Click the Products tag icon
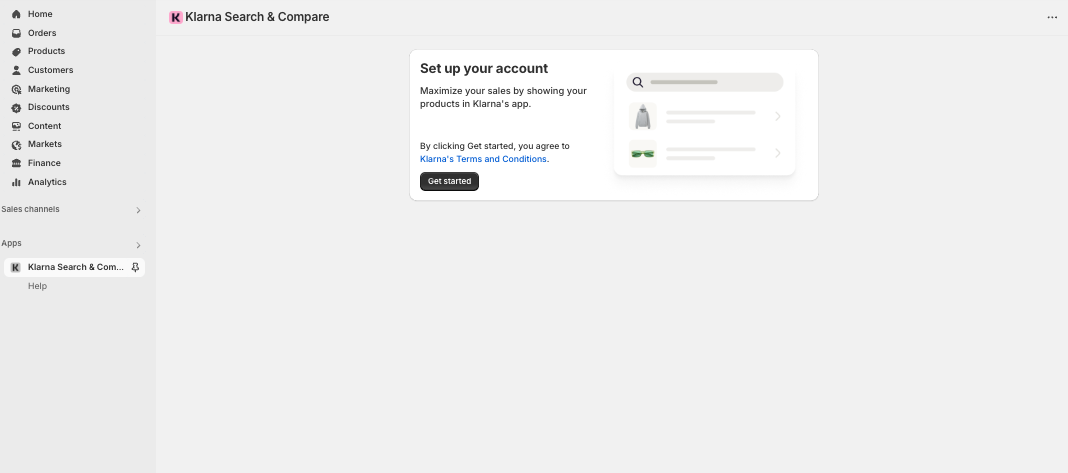This screenshot has width=1068, height=473. click(x=16, y=52)
